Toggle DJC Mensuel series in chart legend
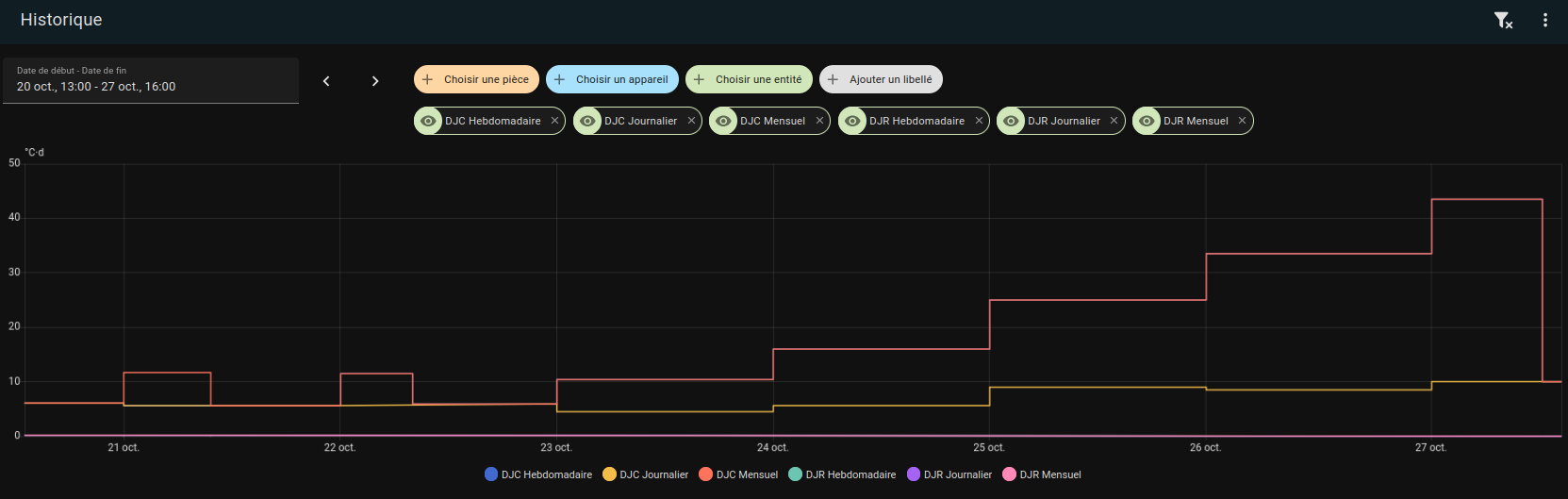Image resolution: width=1568 pixels, height=499 pixels. pyautogui.click(x=738, y=474)
